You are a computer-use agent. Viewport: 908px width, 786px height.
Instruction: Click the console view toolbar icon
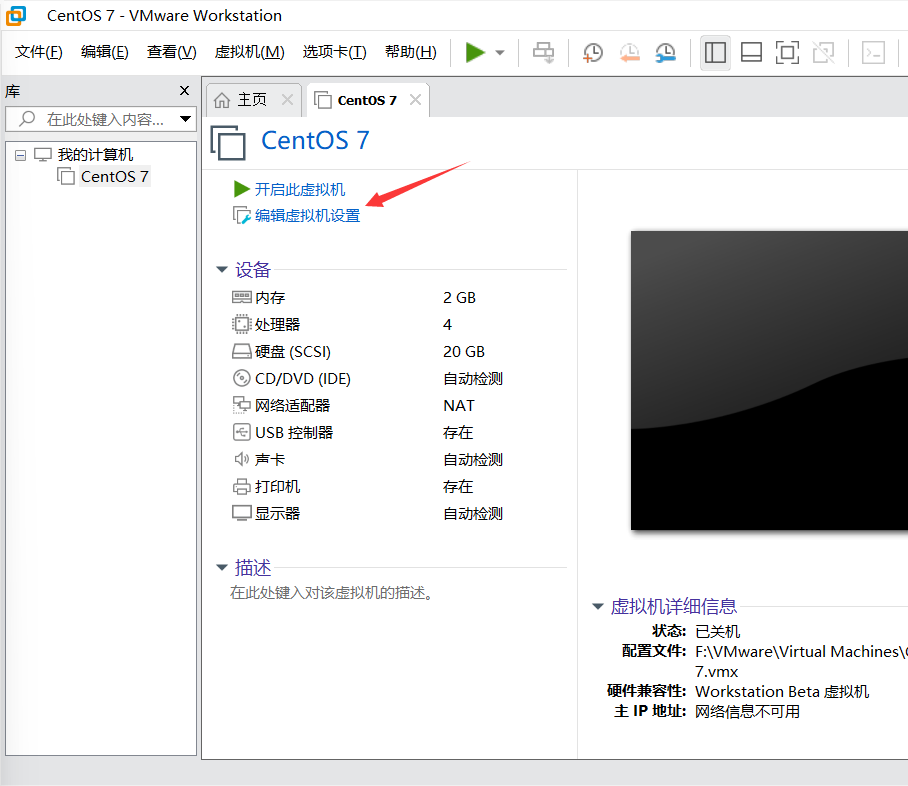[873, 53]
